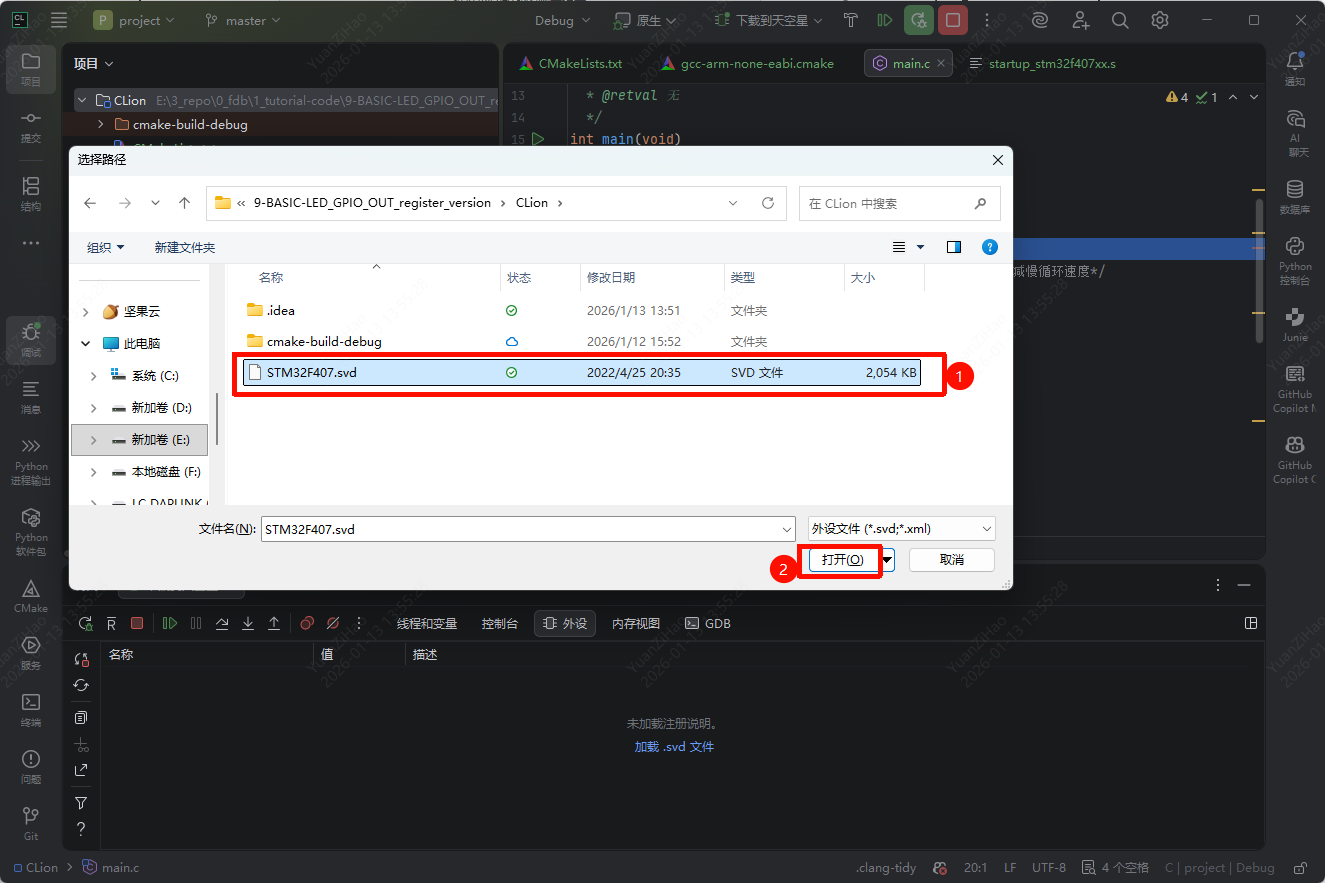The height and width of the screenshot is (883, 1325).
Task: Click the search box in CLion folder
Action: (x=890, y=203)
